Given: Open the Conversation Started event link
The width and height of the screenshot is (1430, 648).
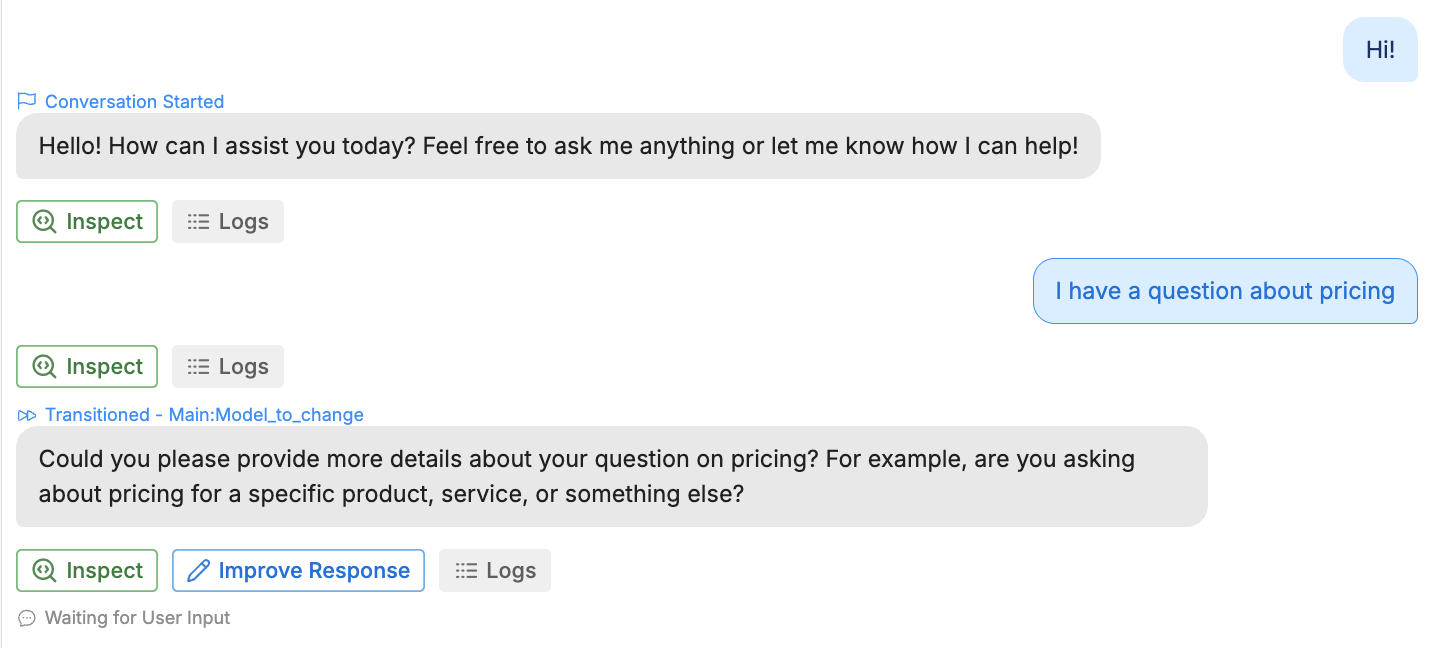Looking at the screenshot, I should [x=134, y=102].
